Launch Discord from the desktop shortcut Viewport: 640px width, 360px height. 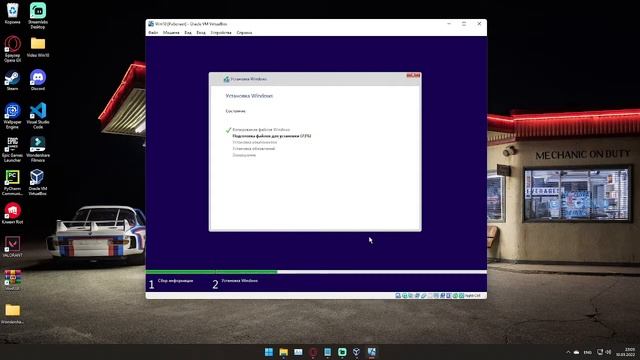coord(38,80)
